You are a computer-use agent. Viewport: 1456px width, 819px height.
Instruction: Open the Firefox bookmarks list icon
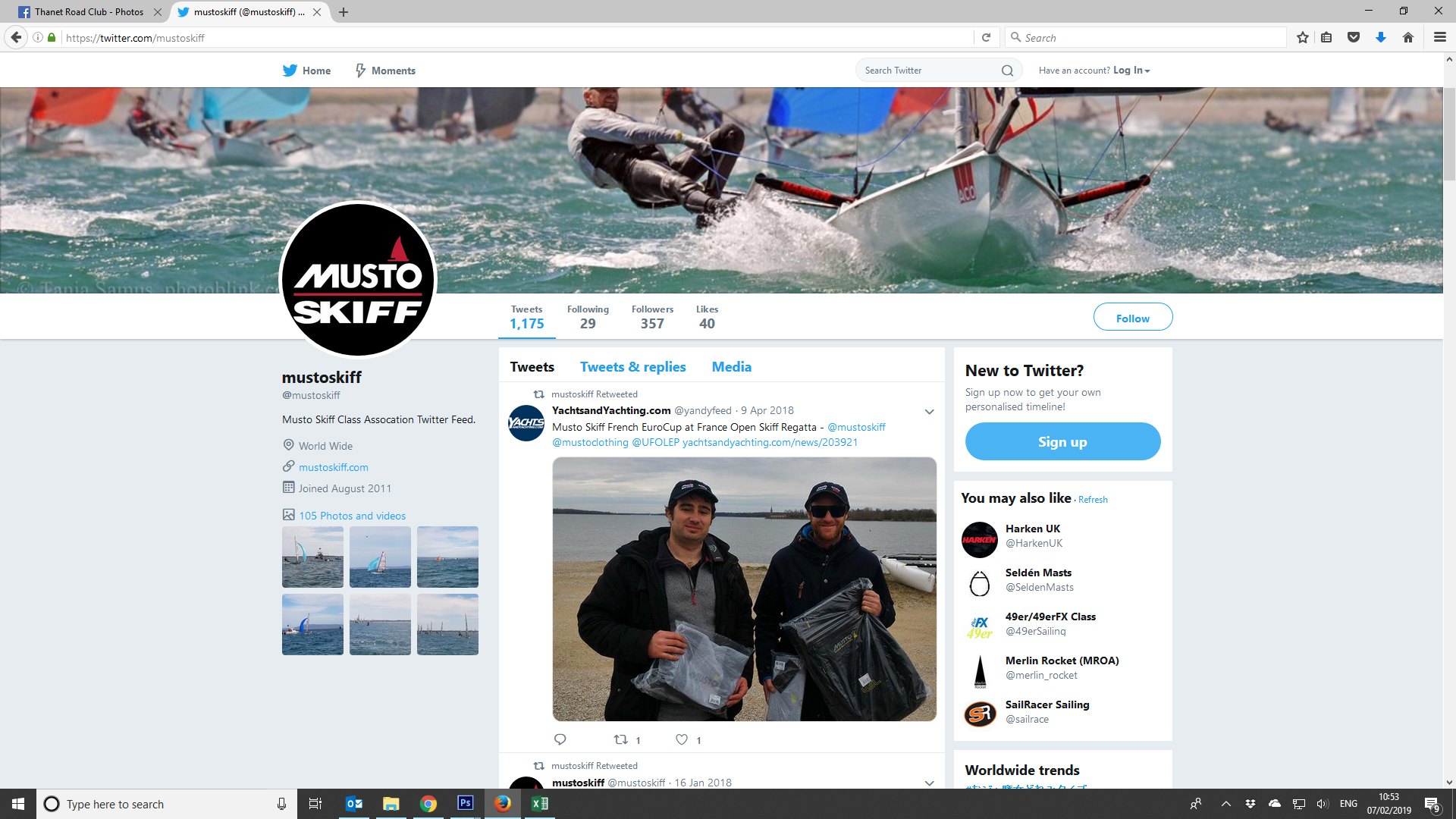[1326, 37]
